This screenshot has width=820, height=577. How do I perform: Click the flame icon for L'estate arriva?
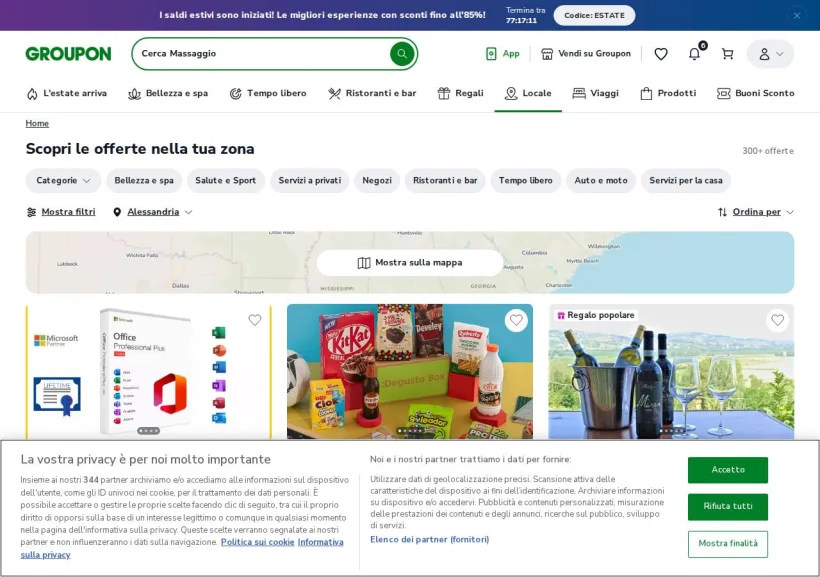(x=32, y=94)
